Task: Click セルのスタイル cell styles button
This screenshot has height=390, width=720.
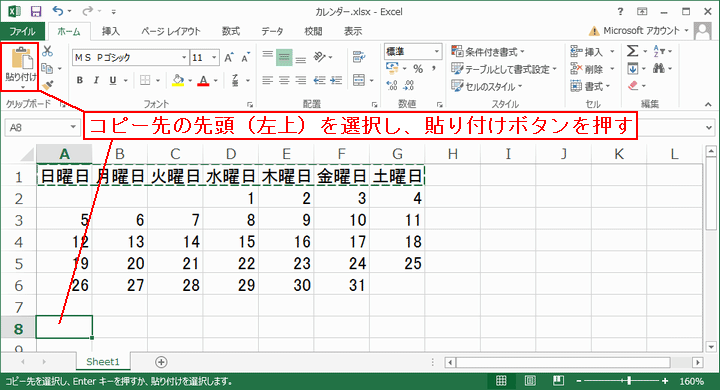Action: tap(487, 86)
